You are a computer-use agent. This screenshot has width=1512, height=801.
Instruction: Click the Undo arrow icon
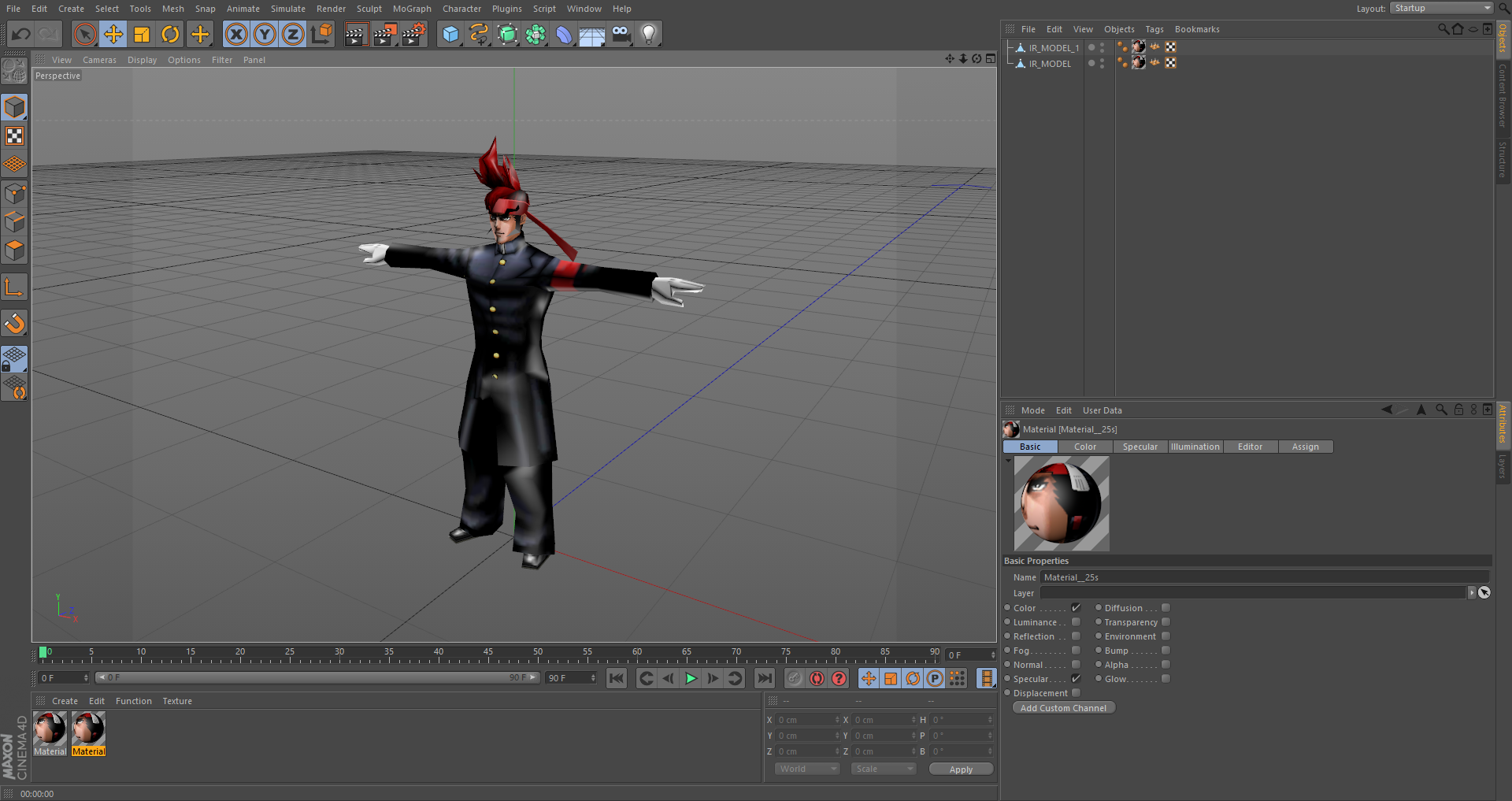coord(21,34)
